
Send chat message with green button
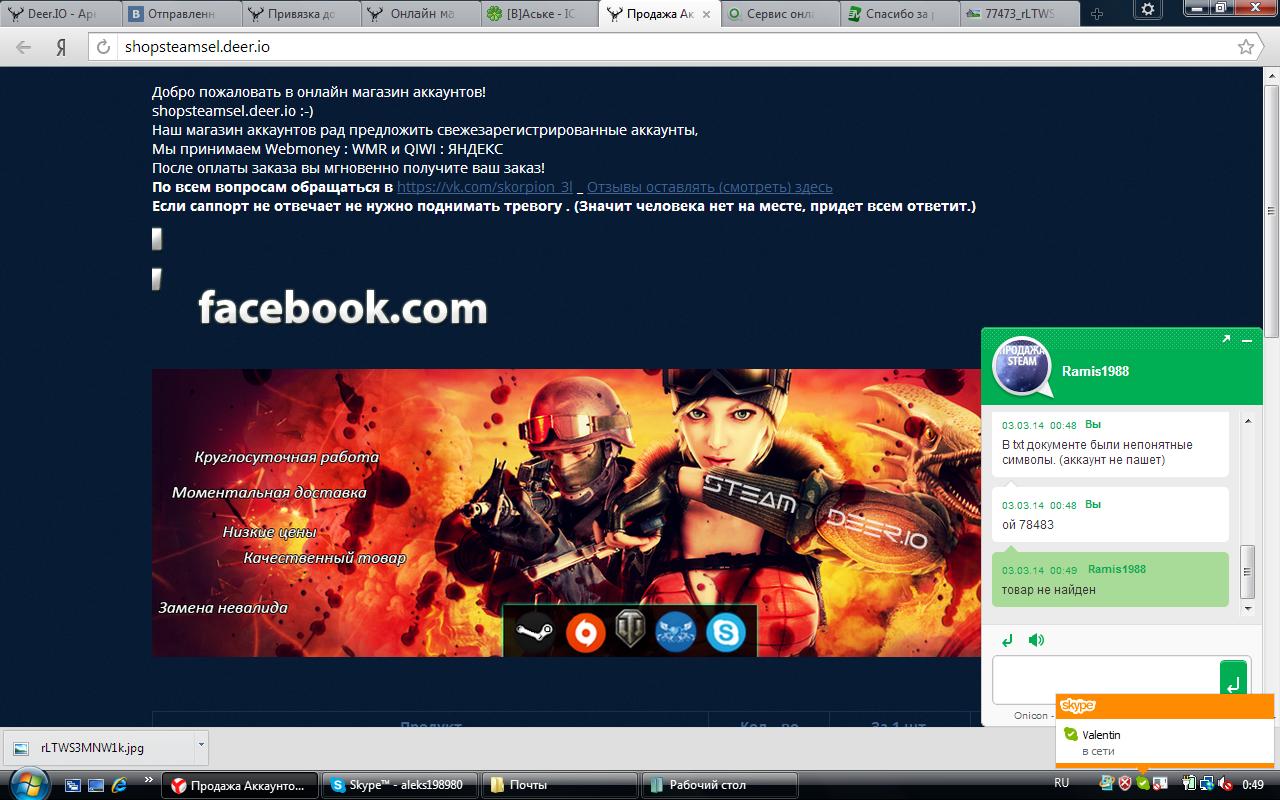[x=1233, y=678]
